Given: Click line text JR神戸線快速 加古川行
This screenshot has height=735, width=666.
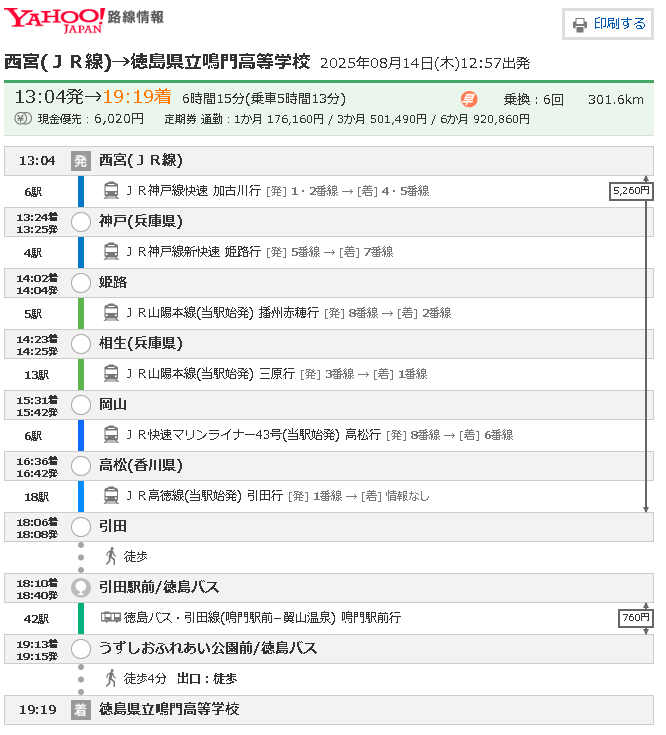Looking at the screenshot, I should [193, 191].
